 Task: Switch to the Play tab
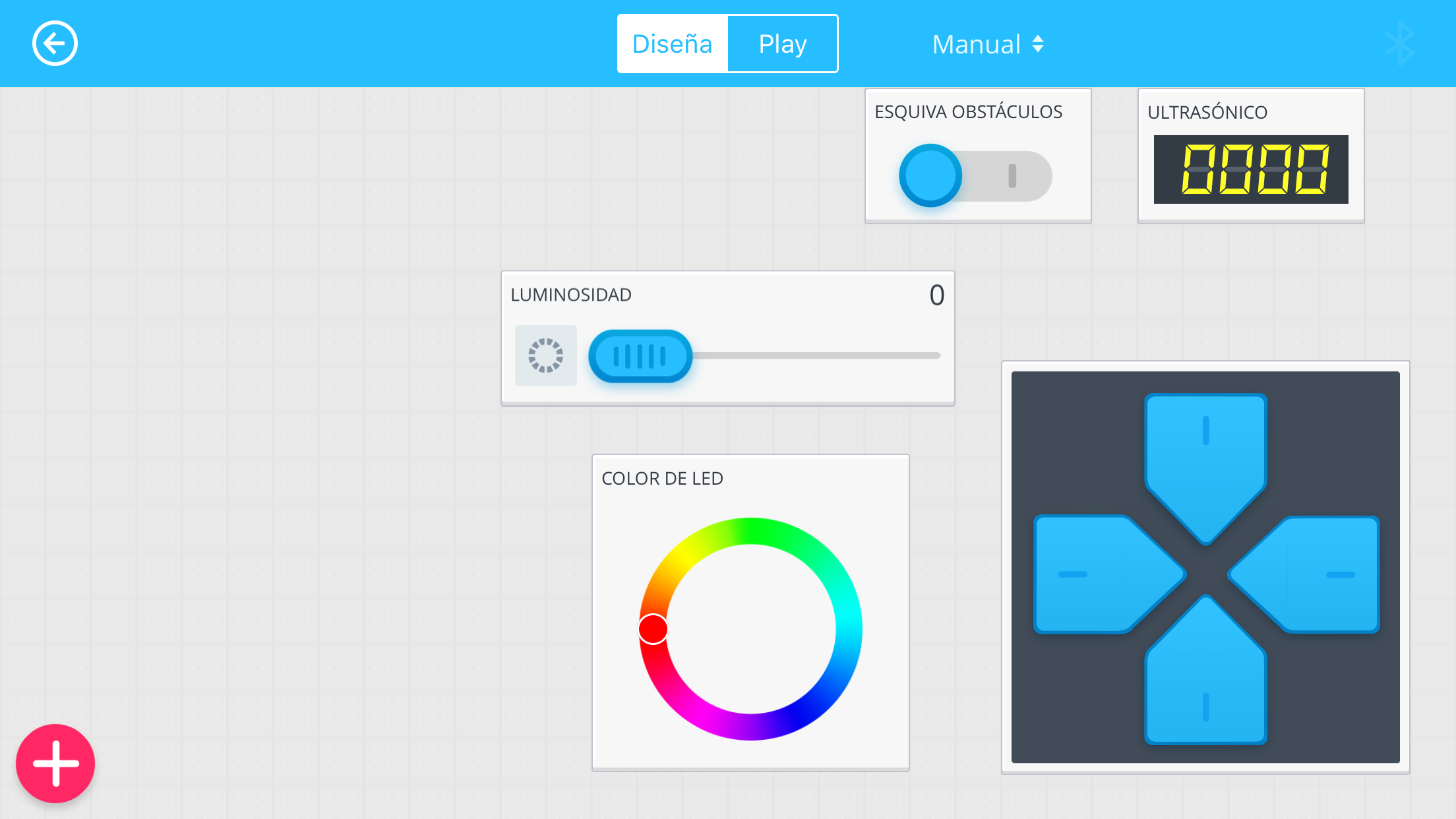pos(783,44)
